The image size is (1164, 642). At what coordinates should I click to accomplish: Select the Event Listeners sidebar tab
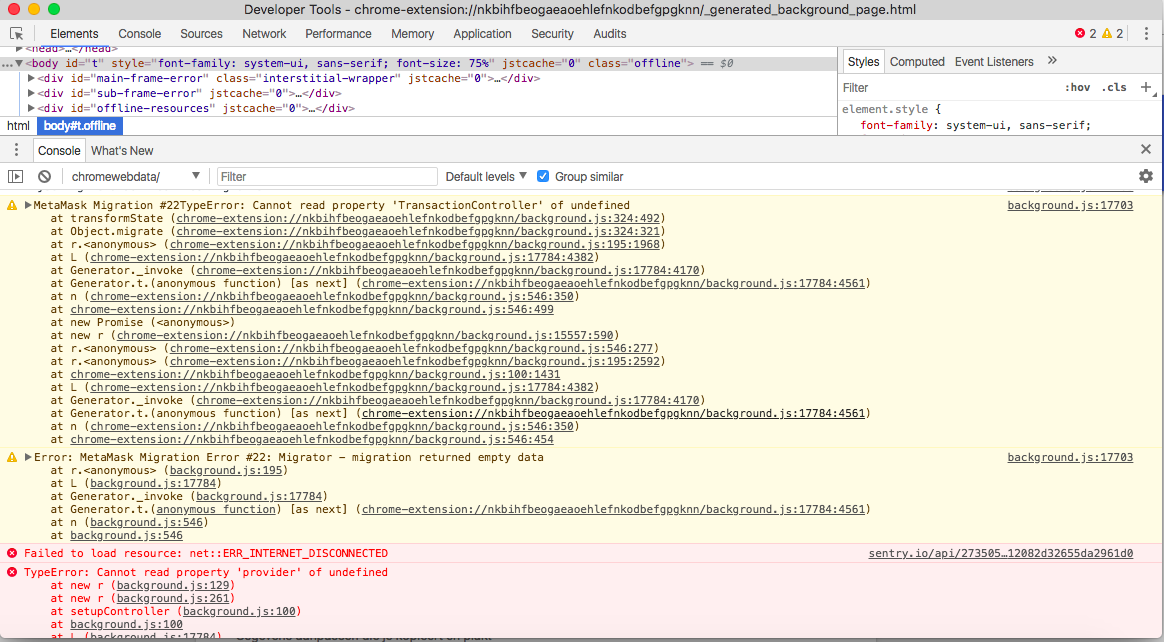tap(994, 62)
